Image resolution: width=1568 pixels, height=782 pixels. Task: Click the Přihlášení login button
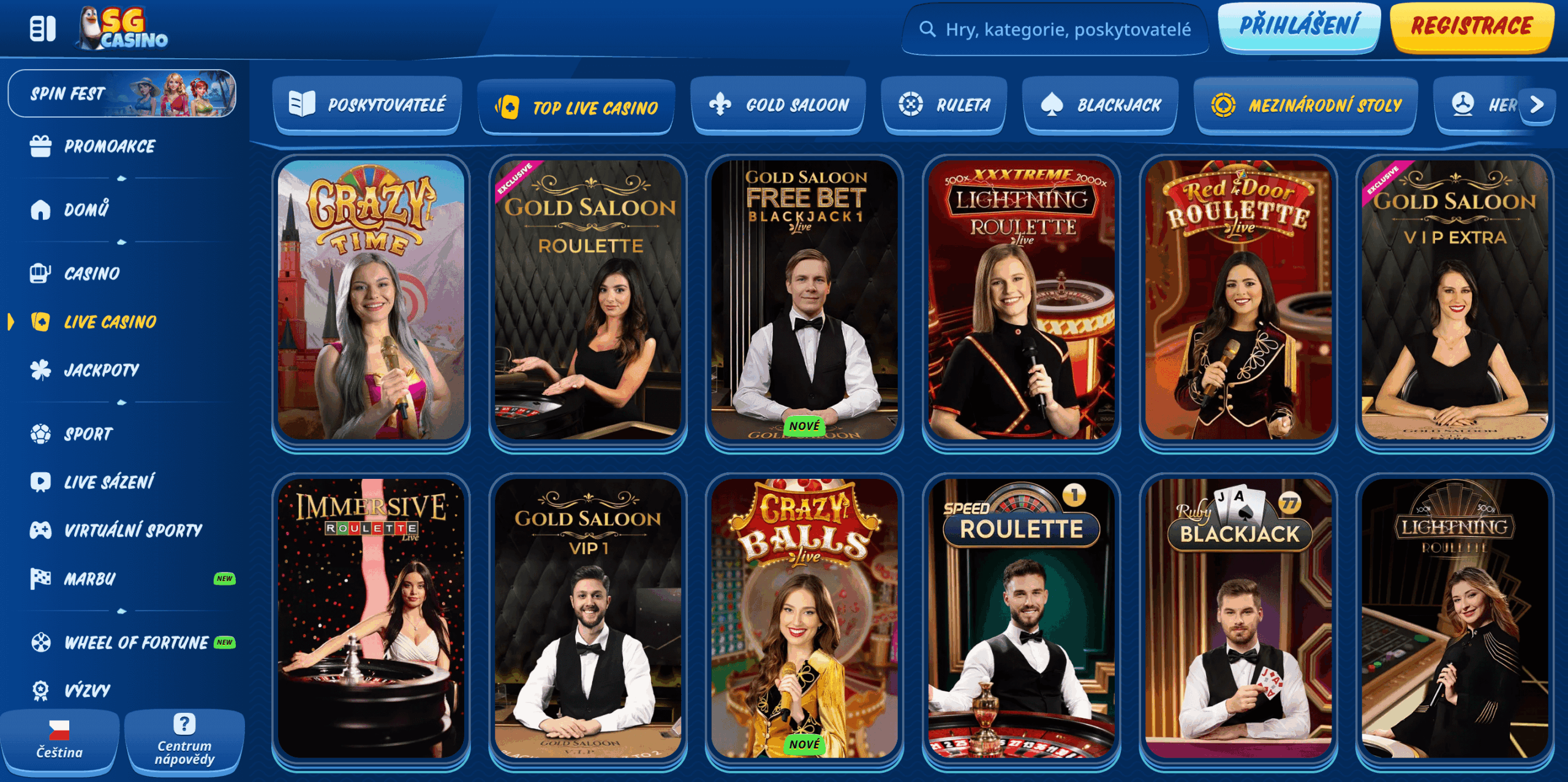tap(1299, 26)
